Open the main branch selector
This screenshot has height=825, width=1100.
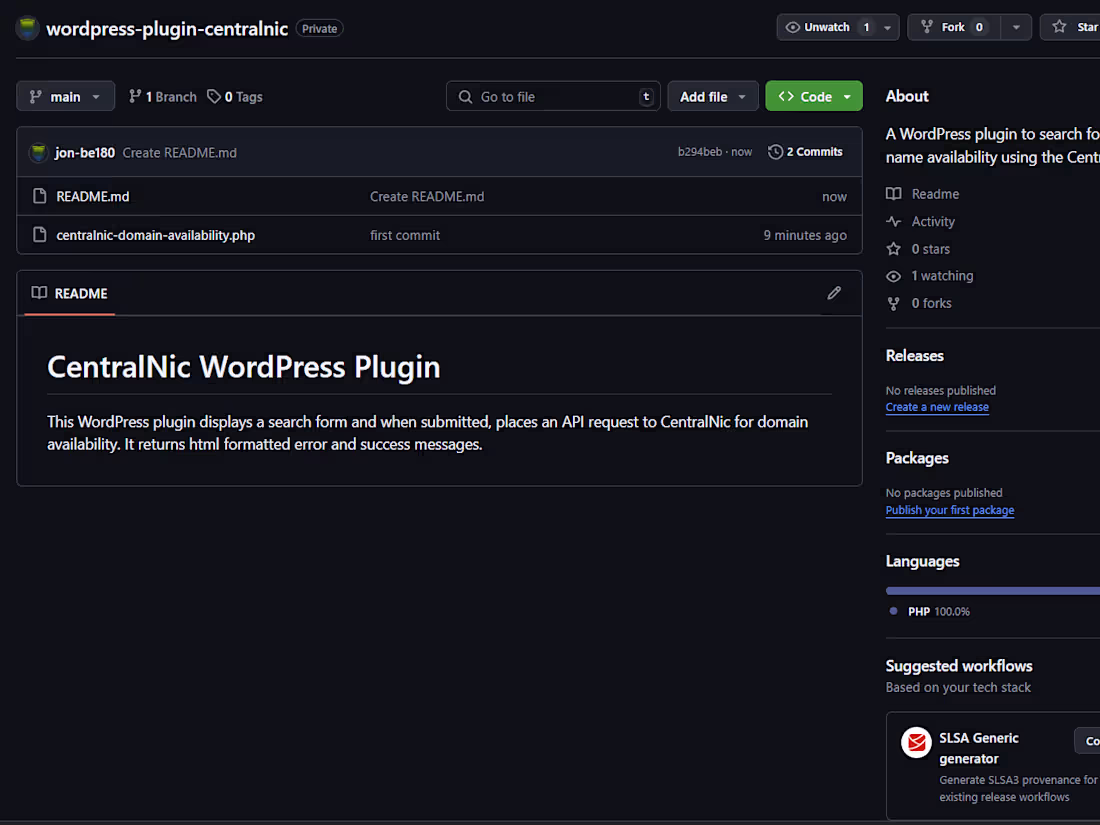point(65,96)
